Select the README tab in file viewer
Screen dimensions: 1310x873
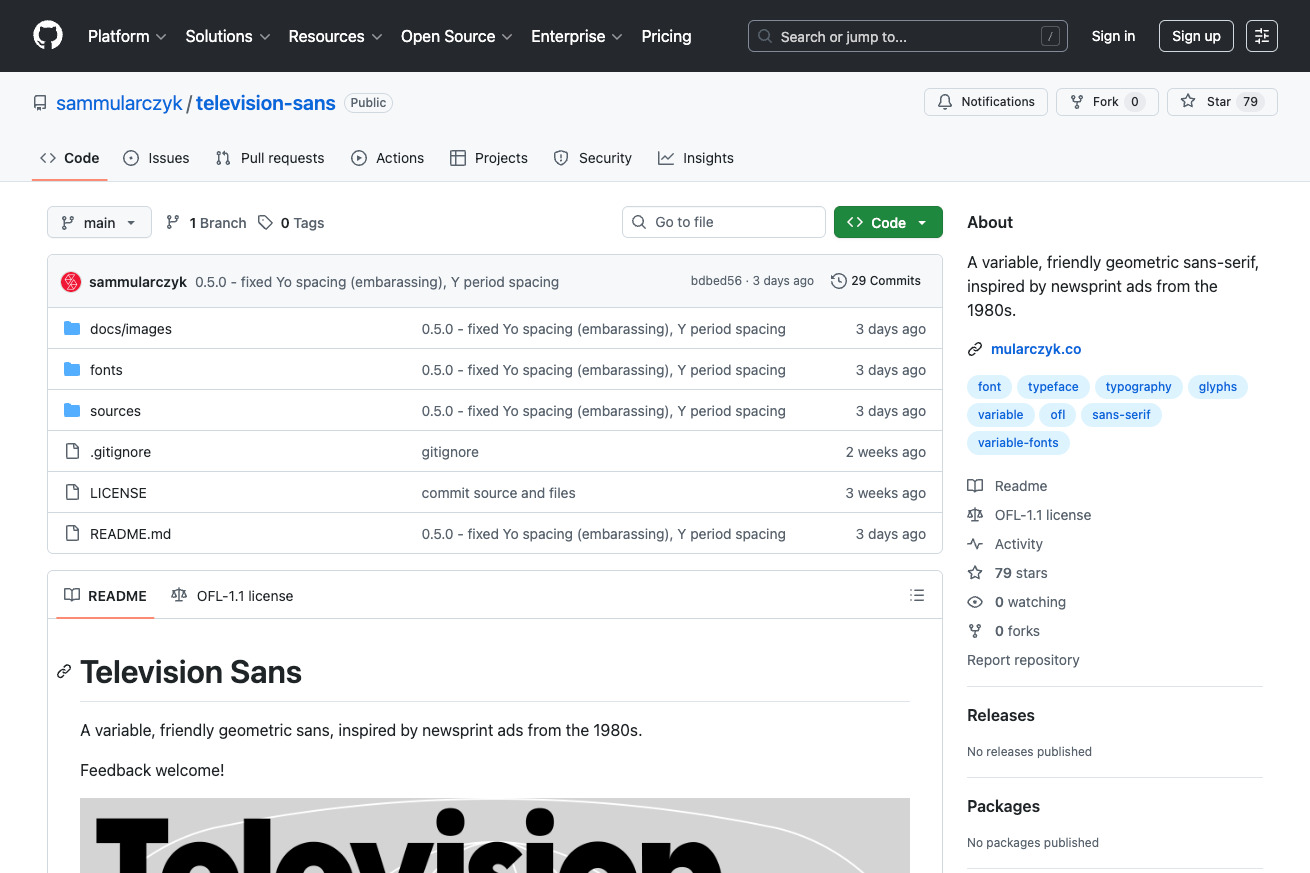pos(105,596)
